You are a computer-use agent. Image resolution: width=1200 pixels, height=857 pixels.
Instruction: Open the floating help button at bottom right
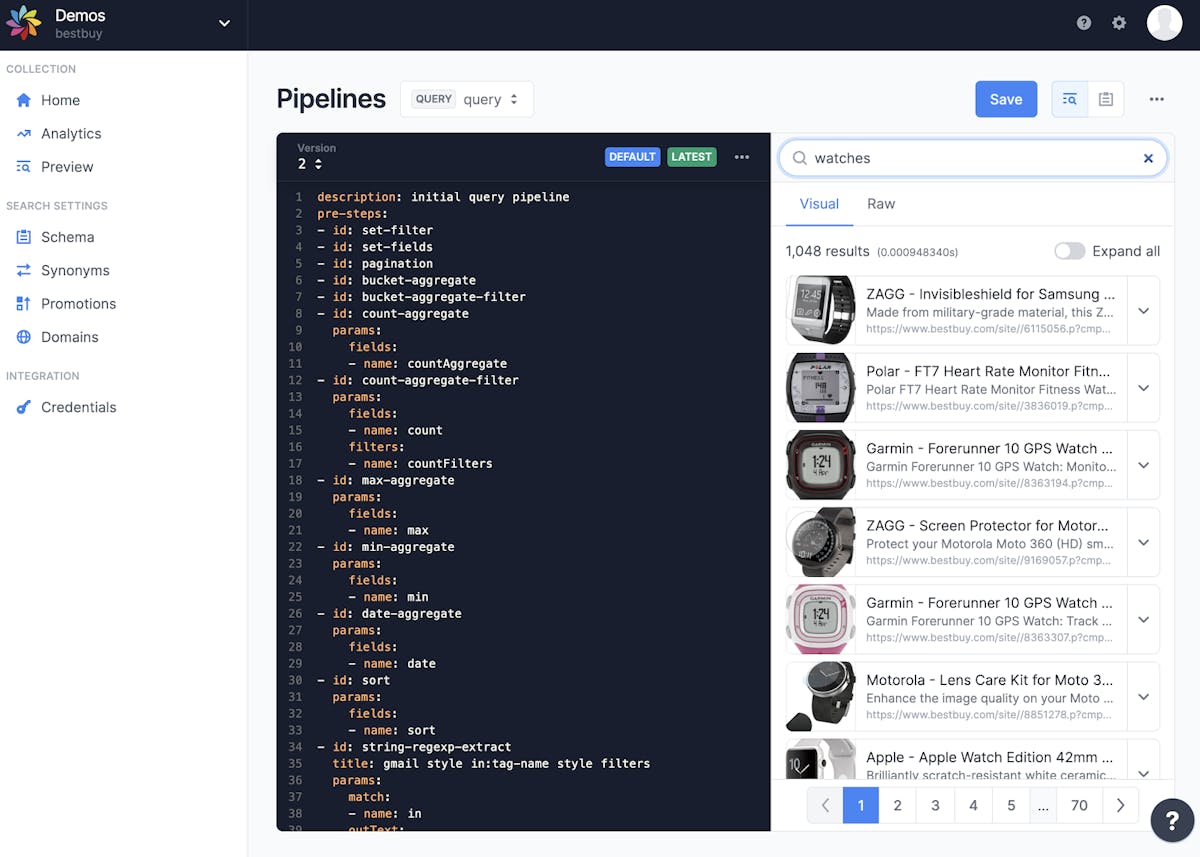(1171, 819)
